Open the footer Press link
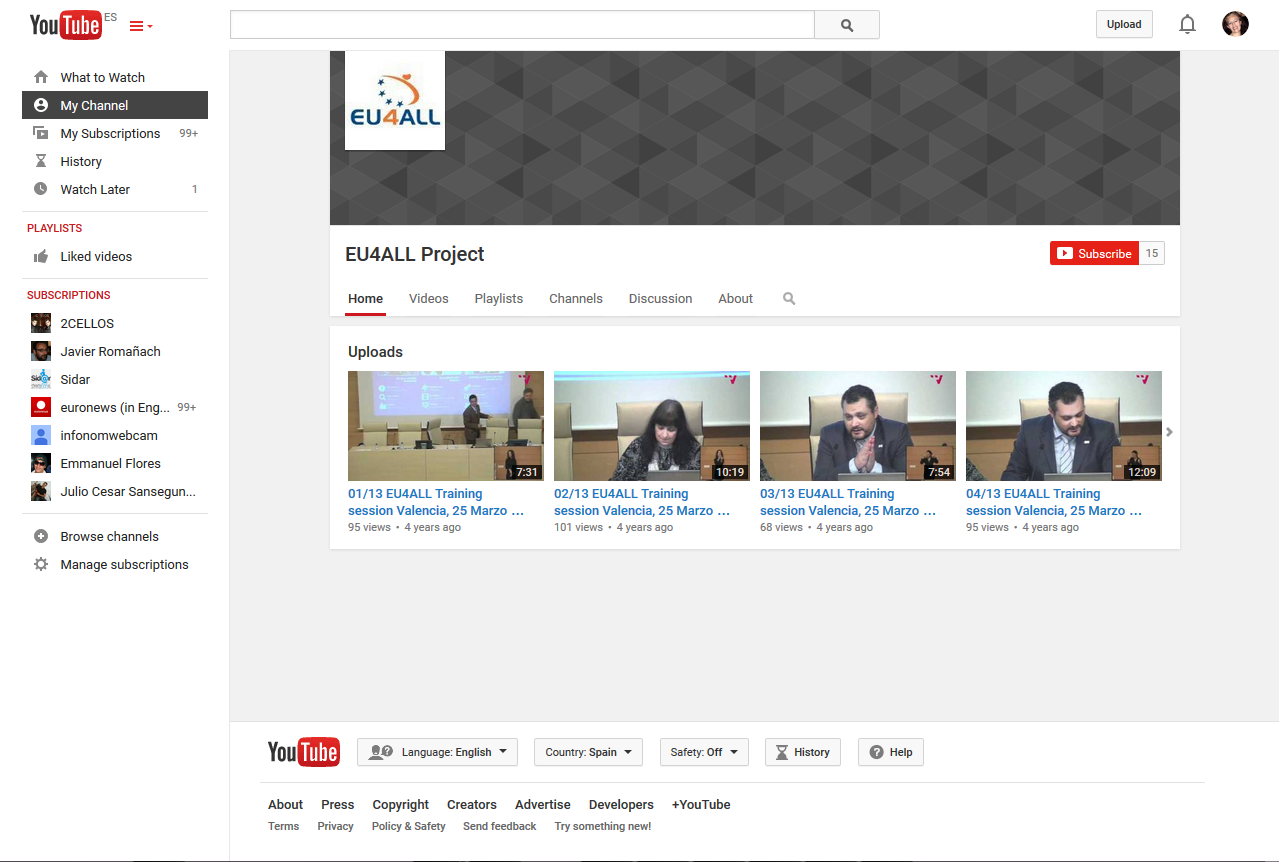Image resolution: width=1279 pixels, height=862 pixels. pyautogui.click(x=338, y=804)
